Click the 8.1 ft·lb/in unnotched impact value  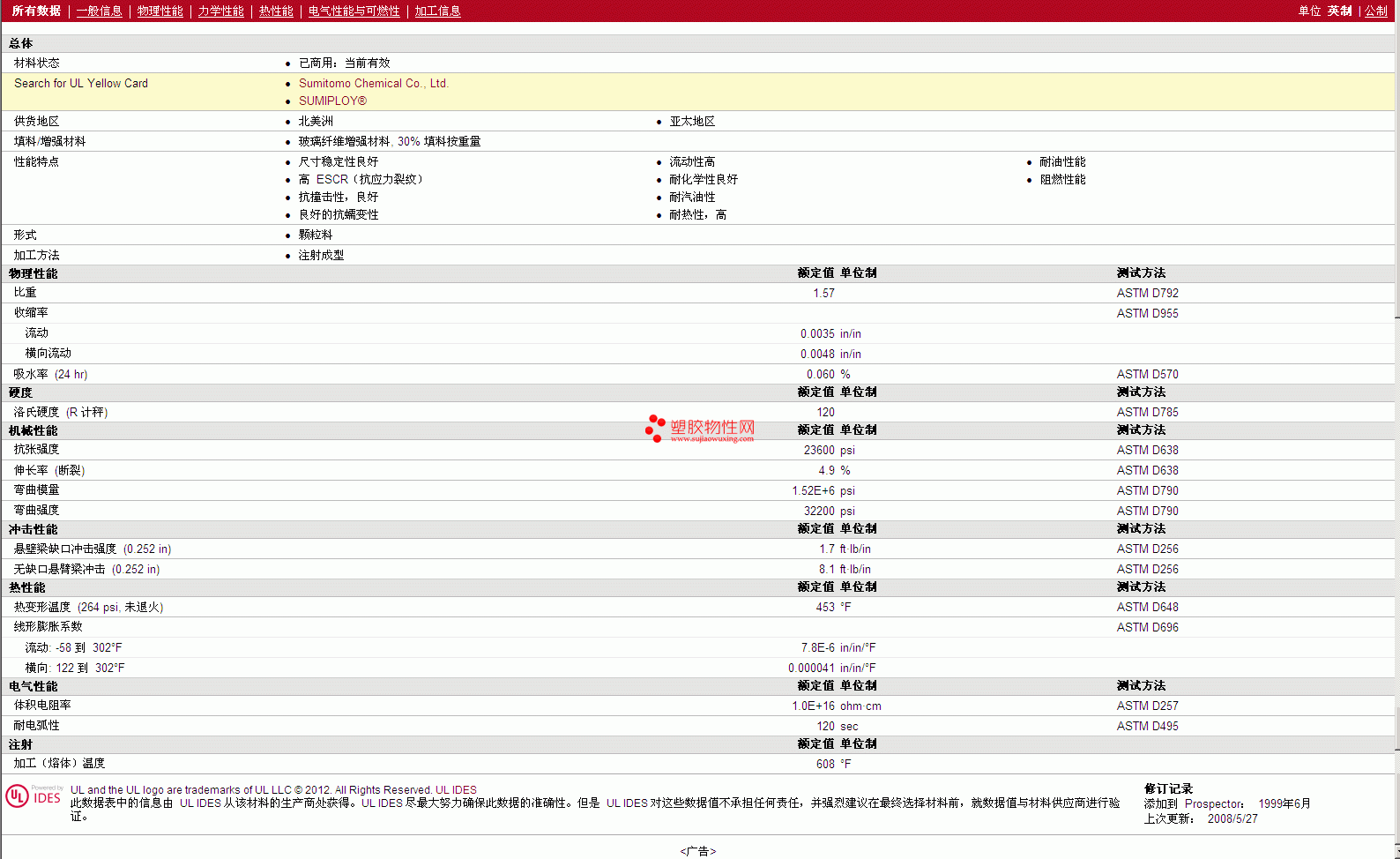[845, 569]
